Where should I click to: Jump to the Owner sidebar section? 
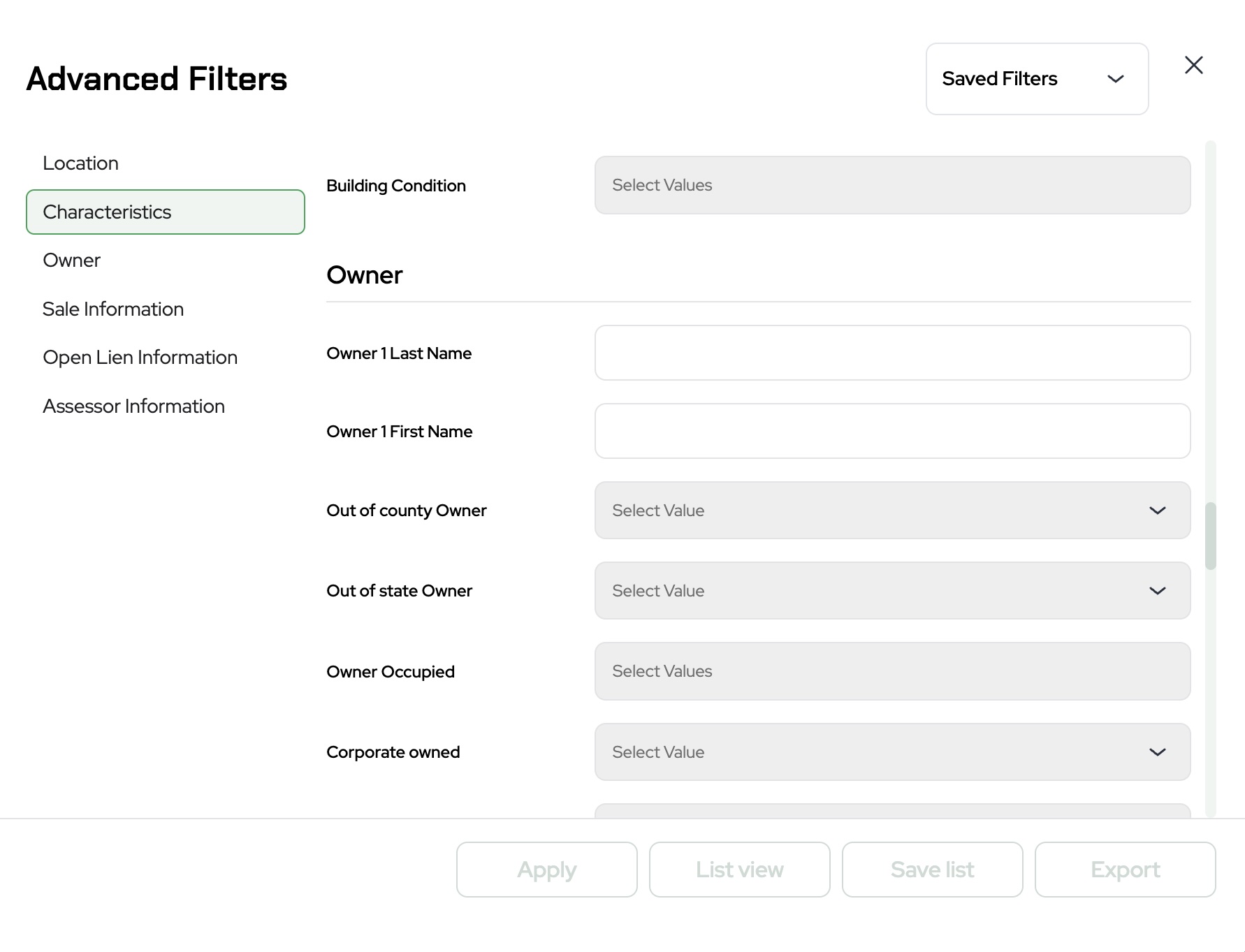(x=72, y=261)
